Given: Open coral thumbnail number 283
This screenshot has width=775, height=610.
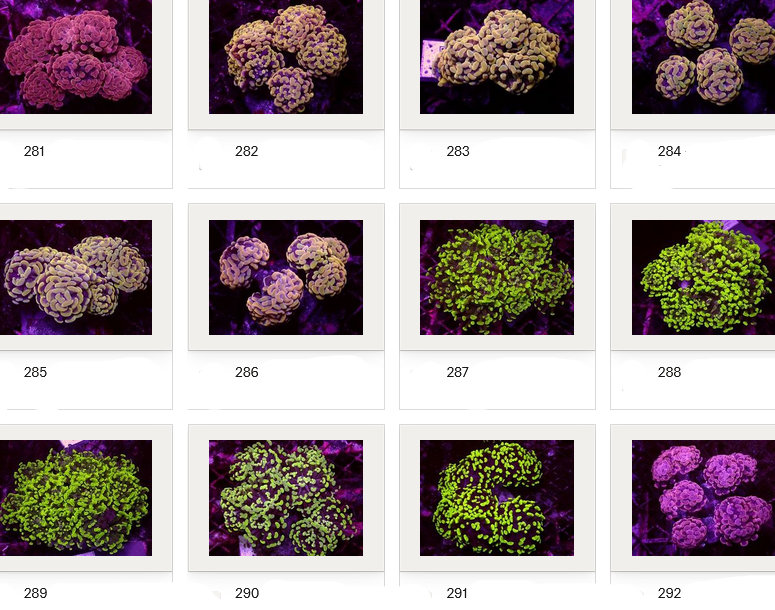Looking at the screenshot, I should coord(497,57).
